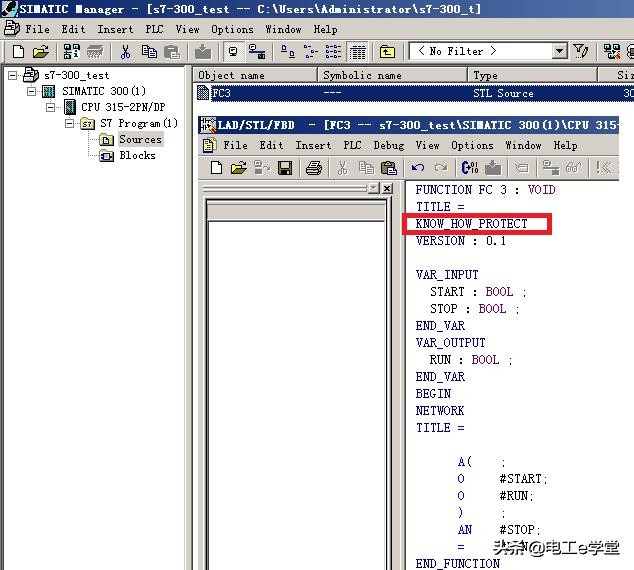
Task: Click Open icon in LAD/STL/FBD toolbar
Action: [x=239, y=168]
